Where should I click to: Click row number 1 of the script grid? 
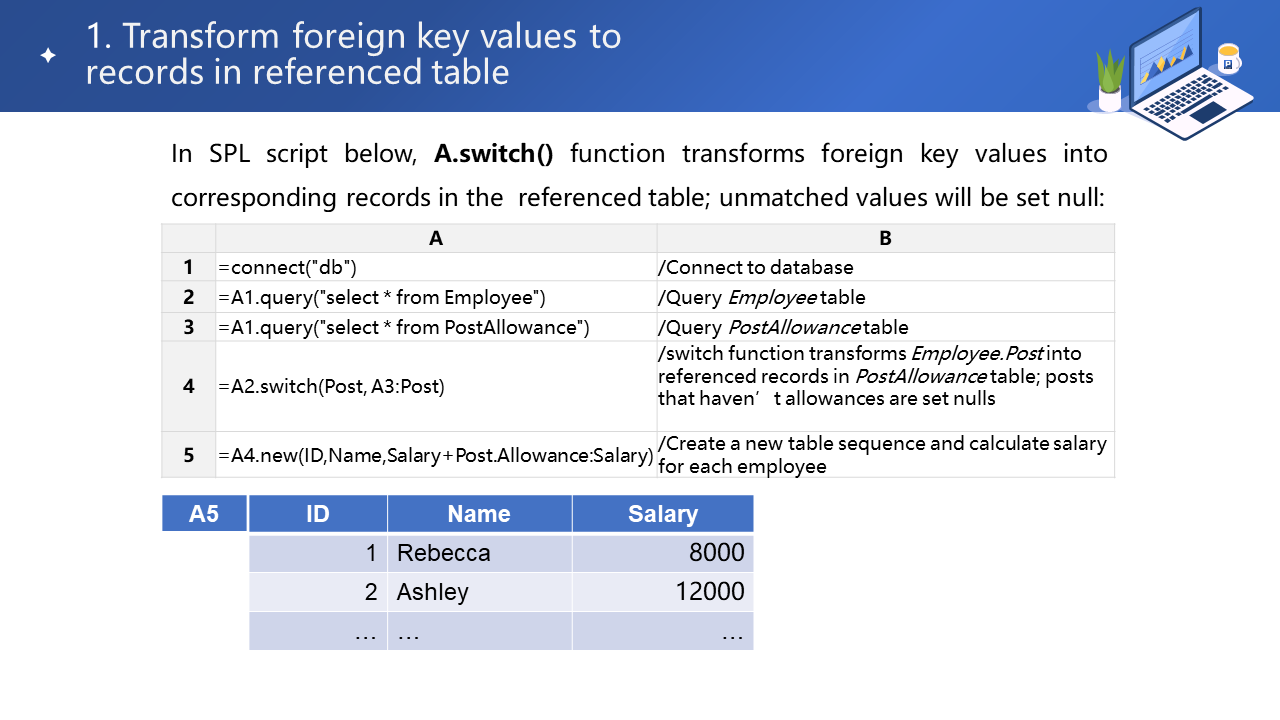pyautogui.click(x=189, y=267)
